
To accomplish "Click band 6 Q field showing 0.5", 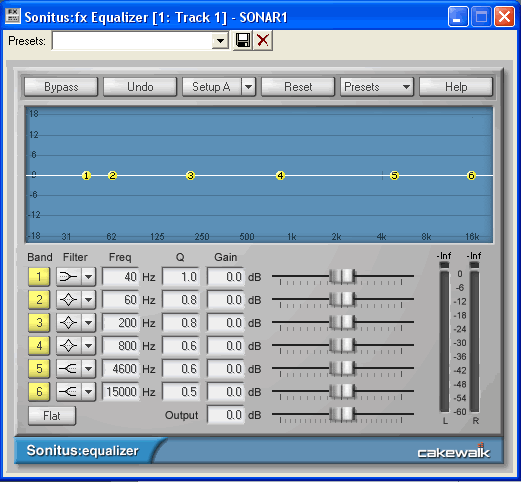I will tap(181, 391).
